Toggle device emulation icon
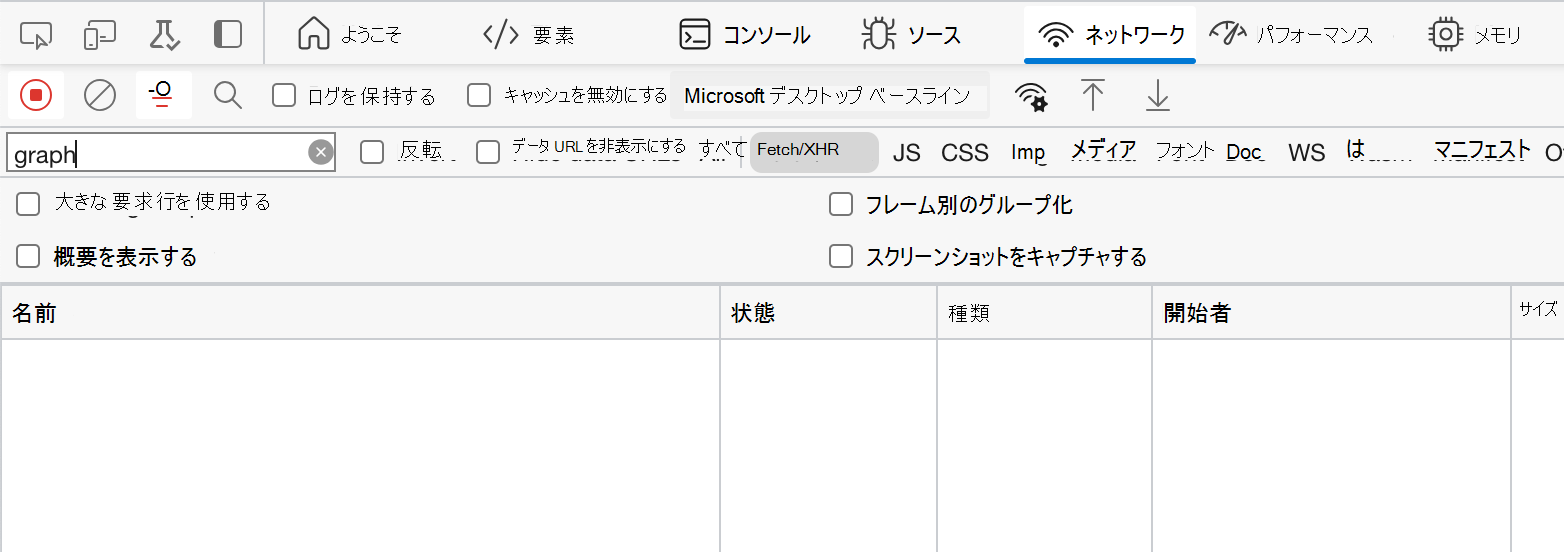Screen dimensions: 1564x552 [99, 35]
